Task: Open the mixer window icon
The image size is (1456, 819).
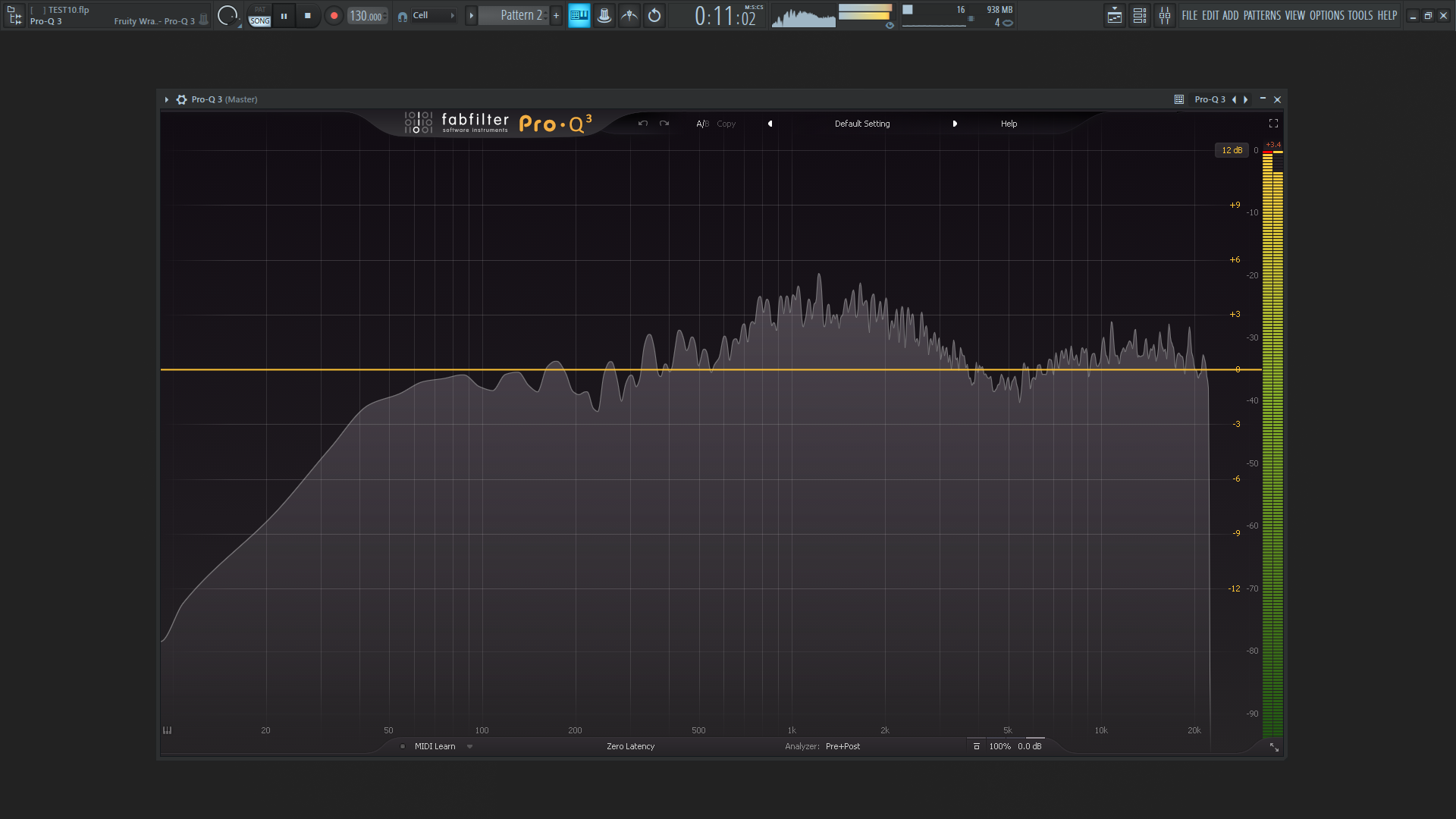Action: tap(1164, 15)
